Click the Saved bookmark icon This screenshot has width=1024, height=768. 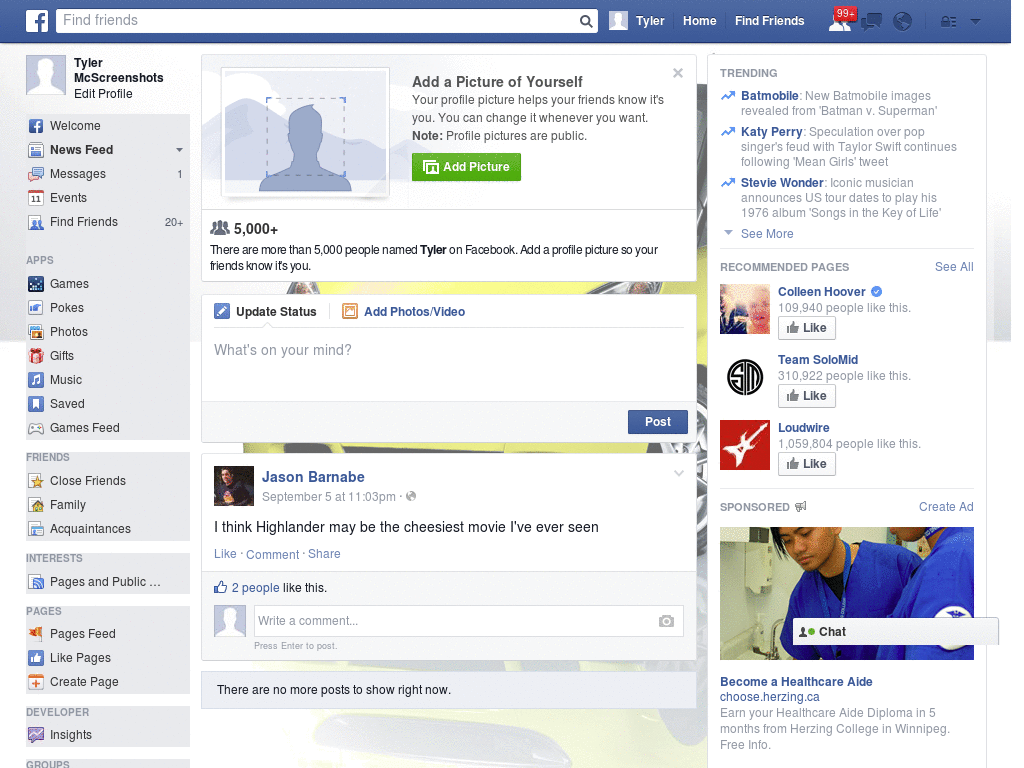pos(36,404)
